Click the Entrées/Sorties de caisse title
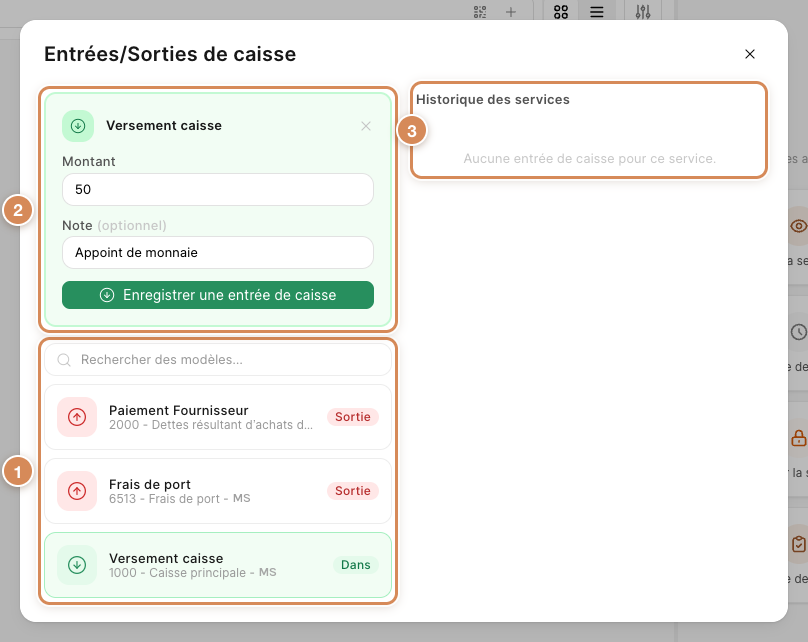Image resolution: width=808 pixels, height=642 pixels. pos(170,54)
